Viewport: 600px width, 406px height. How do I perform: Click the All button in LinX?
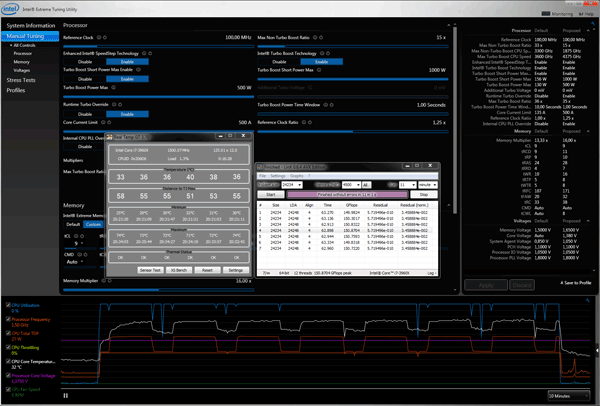pos(366,185)
